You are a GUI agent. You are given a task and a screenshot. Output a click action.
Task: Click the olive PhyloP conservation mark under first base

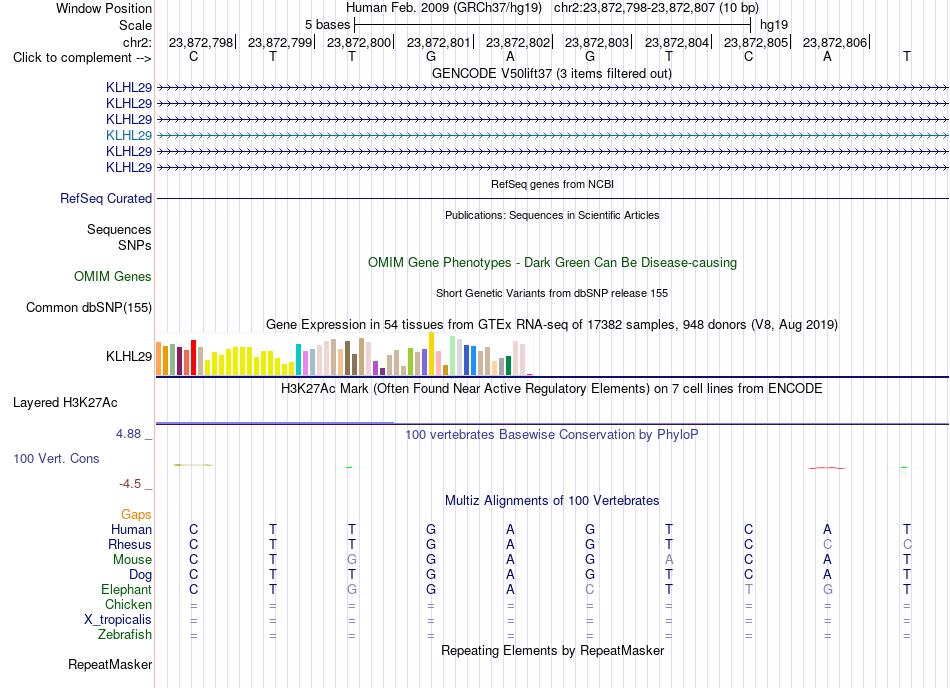193,465
